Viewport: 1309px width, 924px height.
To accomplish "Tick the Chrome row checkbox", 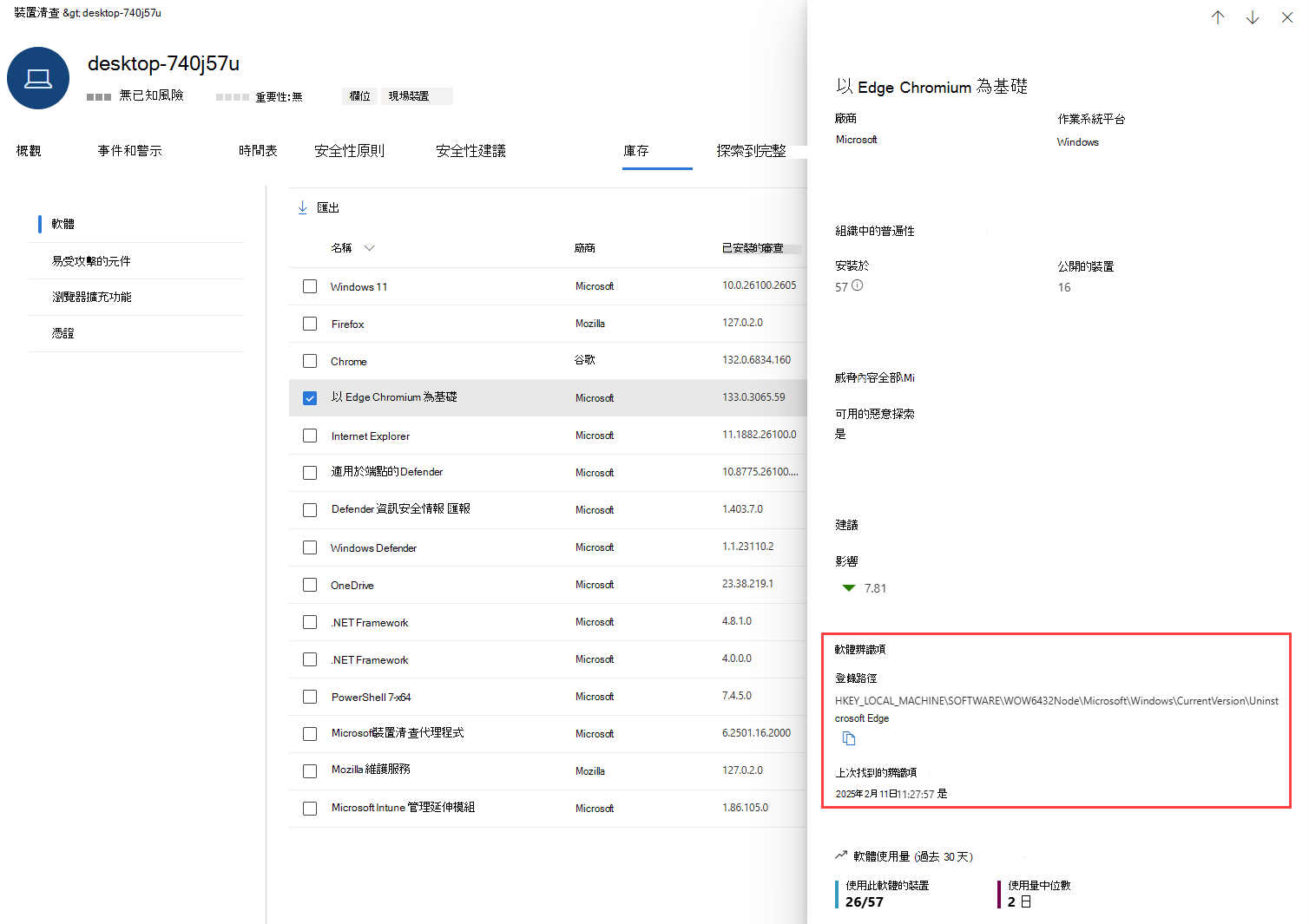I will [x=310, y=361].
